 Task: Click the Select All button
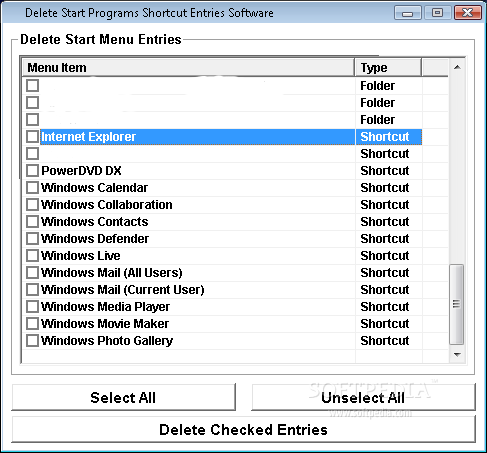[x=124, y=397]
